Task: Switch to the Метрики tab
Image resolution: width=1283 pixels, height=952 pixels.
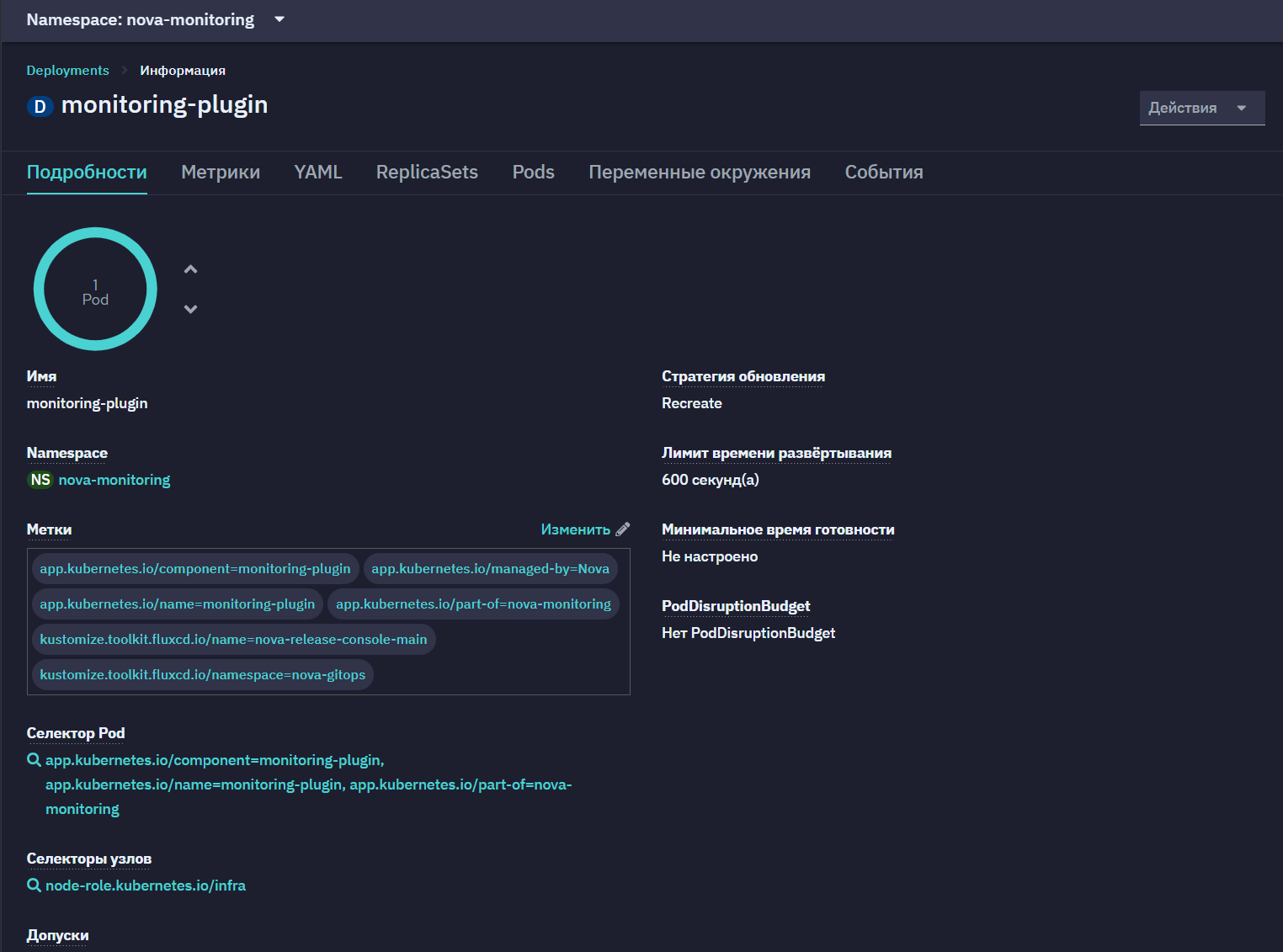Action: click(221, 173)
